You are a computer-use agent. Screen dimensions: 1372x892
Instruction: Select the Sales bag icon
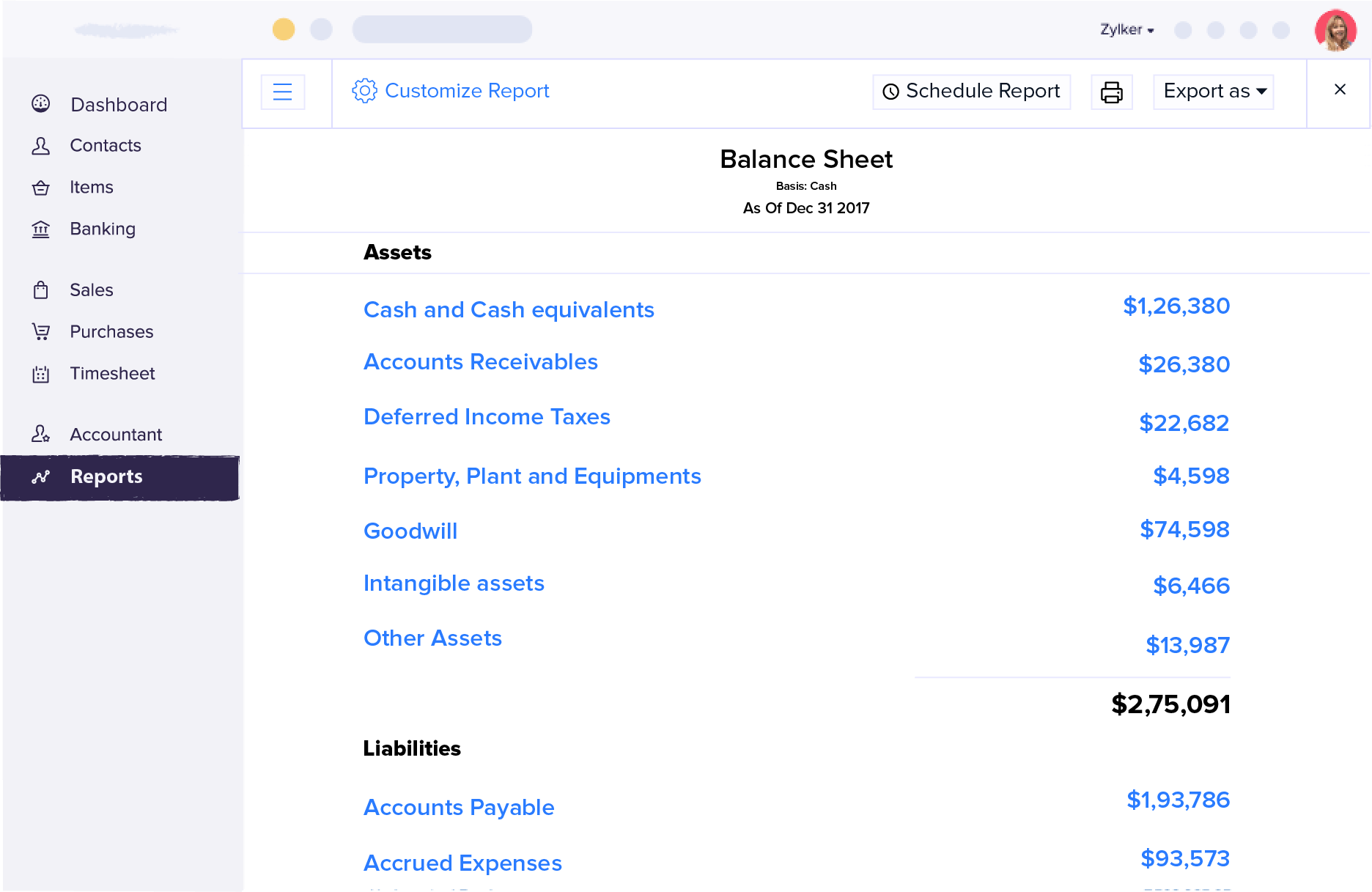[x=42, y=290]
